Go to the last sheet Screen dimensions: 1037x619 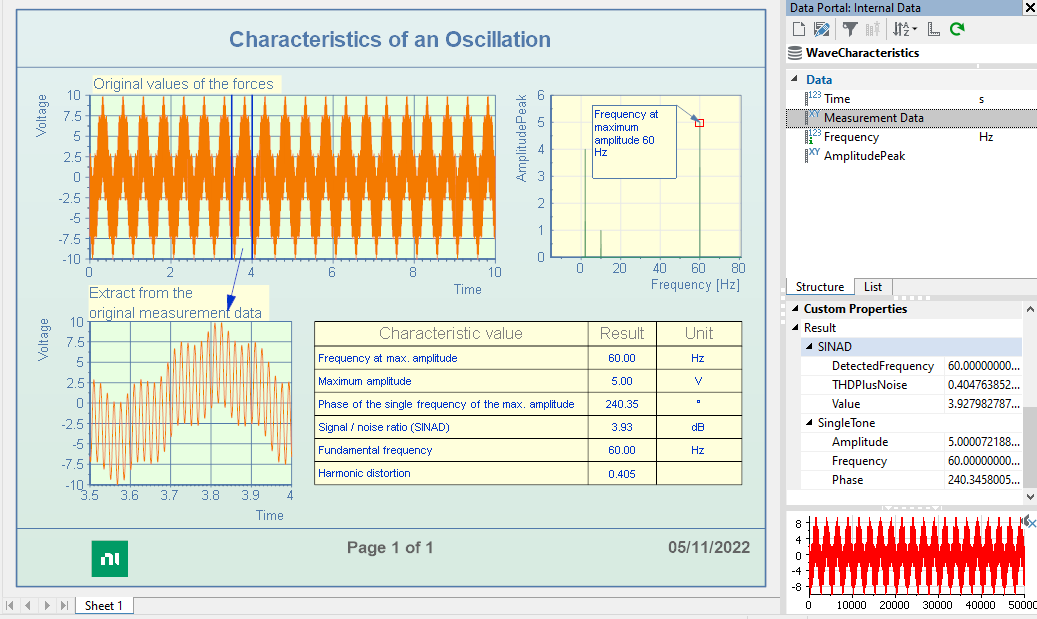64,606
